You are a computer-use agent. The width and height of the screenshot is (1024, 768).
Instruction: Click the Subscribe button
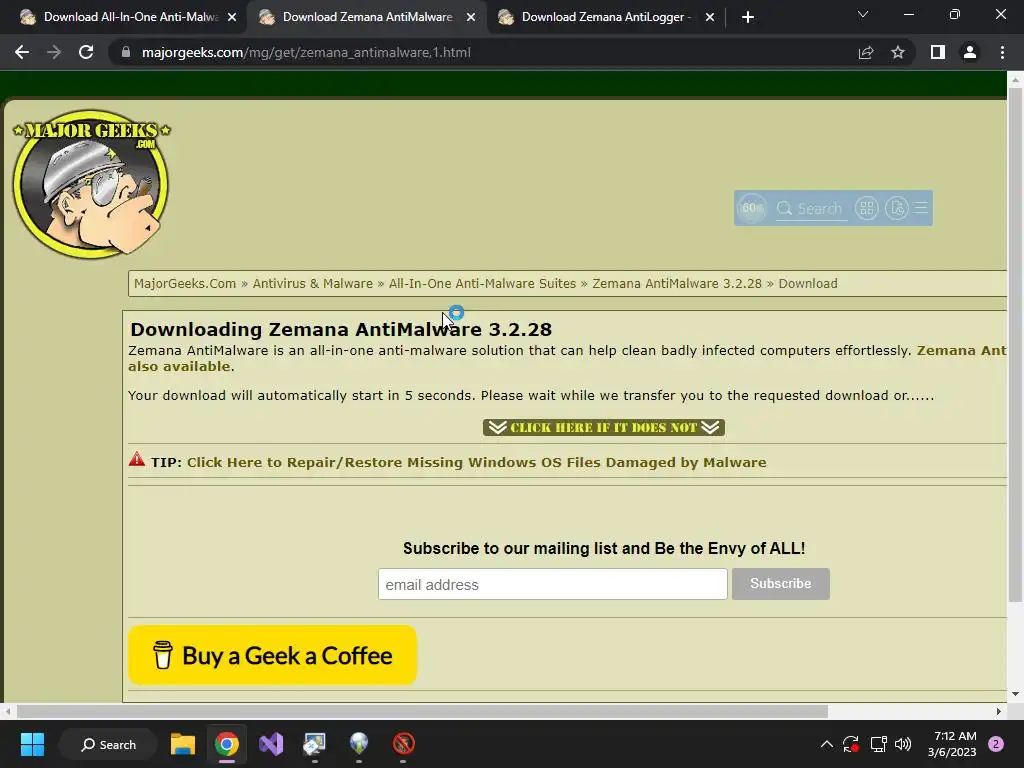click(x=780, y=584)
